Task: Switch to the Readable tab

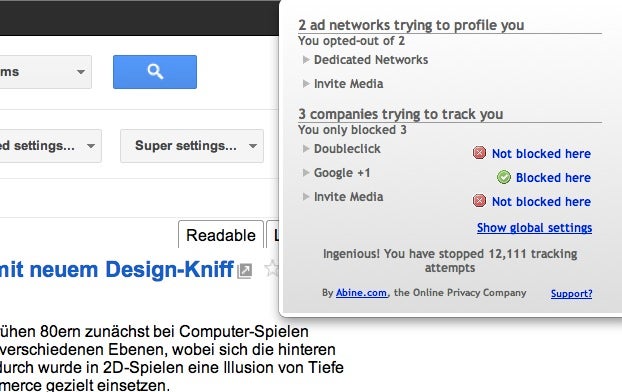Action: point(221,235)
